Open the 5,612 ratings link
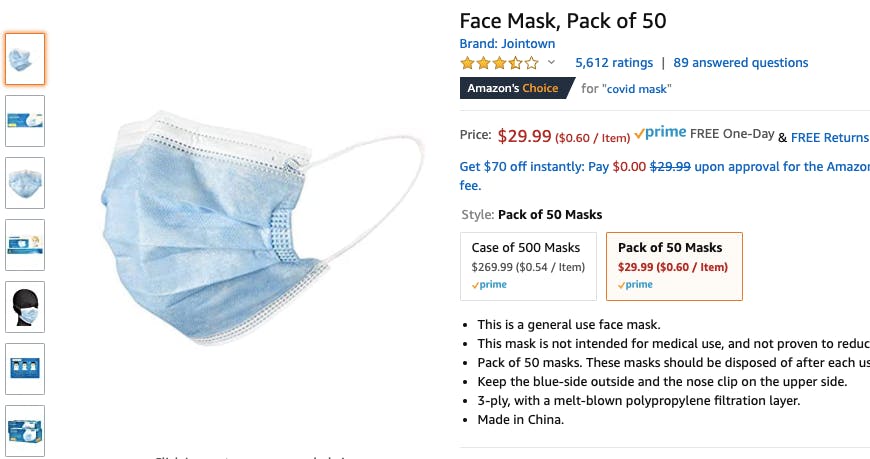This screenshot has width=870, height=459. 614,63
